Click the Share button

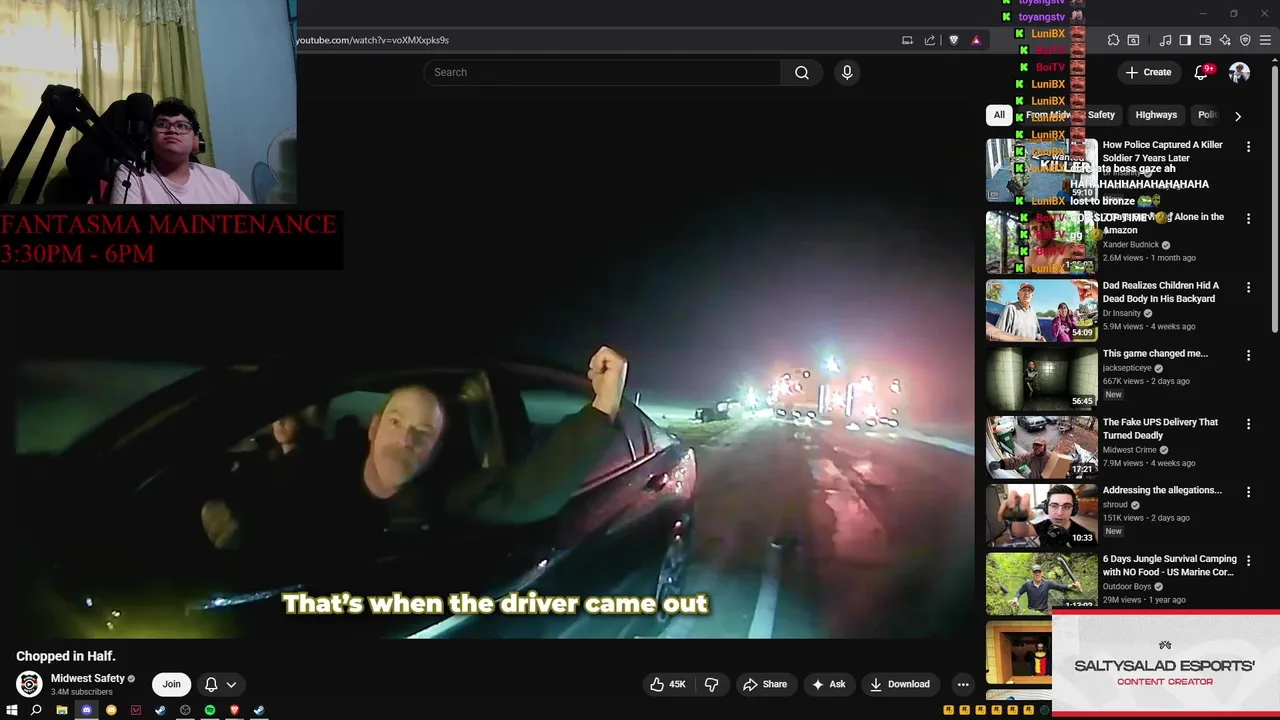tap(765, 684)
